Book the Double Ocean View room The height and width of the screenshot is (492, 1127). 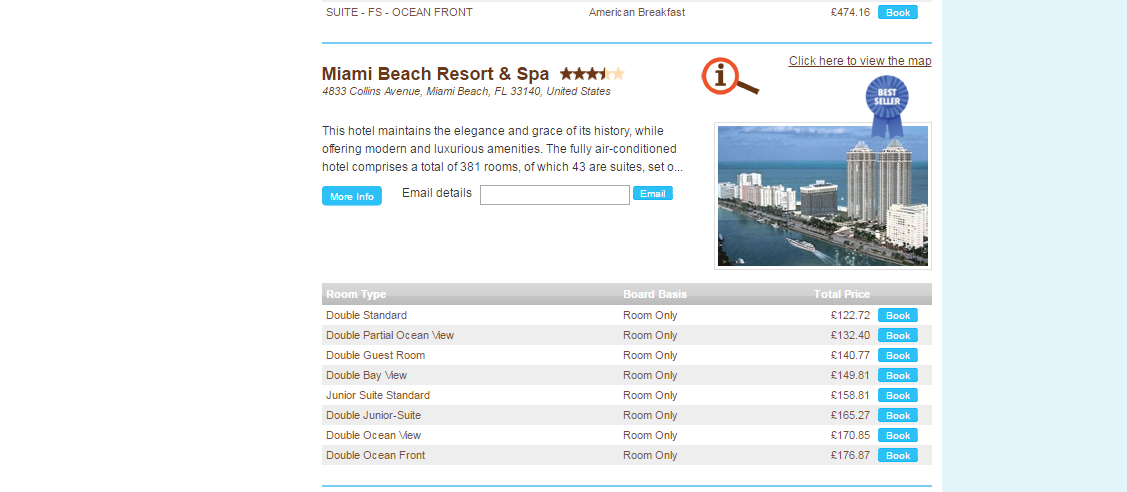[x=898, y=435]
